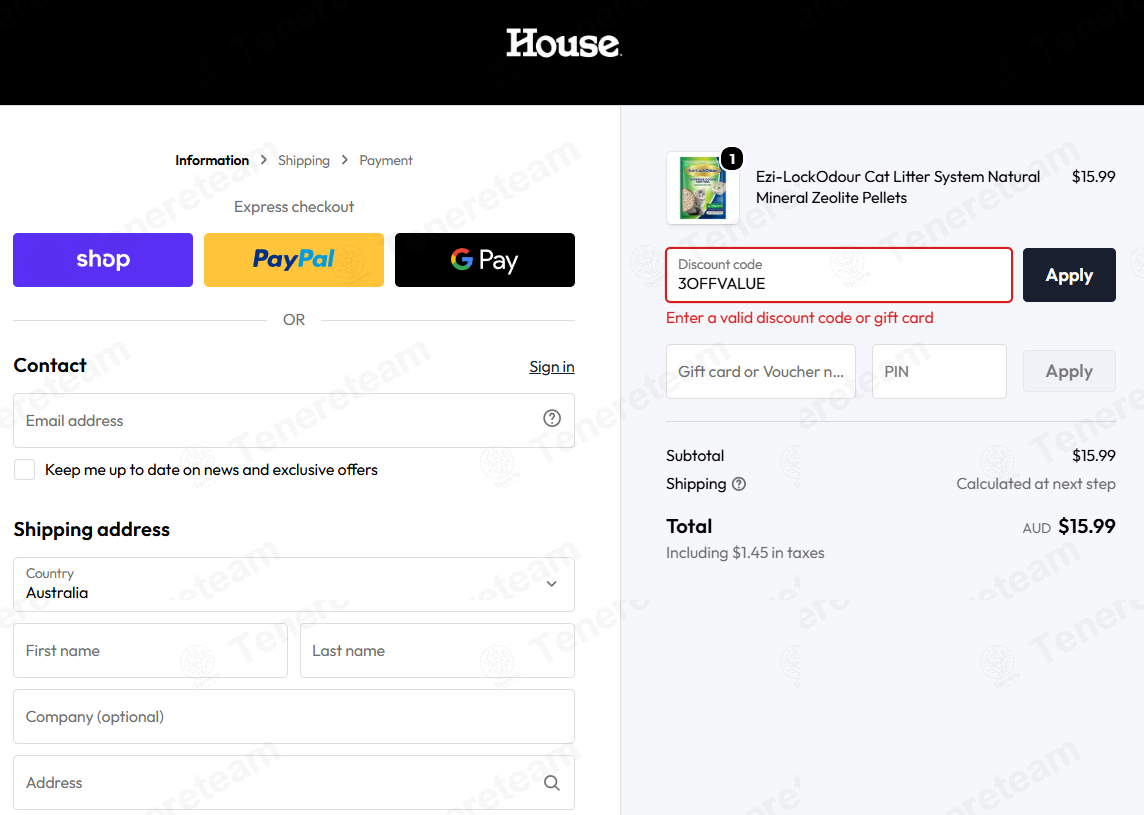Open the cat litter product thumbnail

pyautogui.click(x=702, y=188)
